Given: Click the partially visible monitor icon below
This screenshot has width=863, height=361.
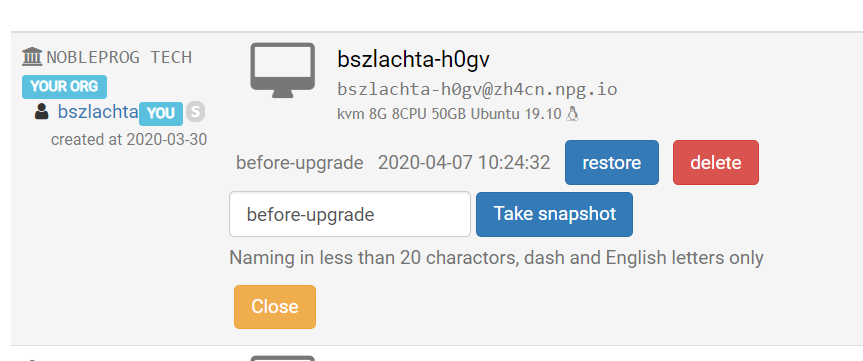Looking at the screenshot, I should [282, 358].
